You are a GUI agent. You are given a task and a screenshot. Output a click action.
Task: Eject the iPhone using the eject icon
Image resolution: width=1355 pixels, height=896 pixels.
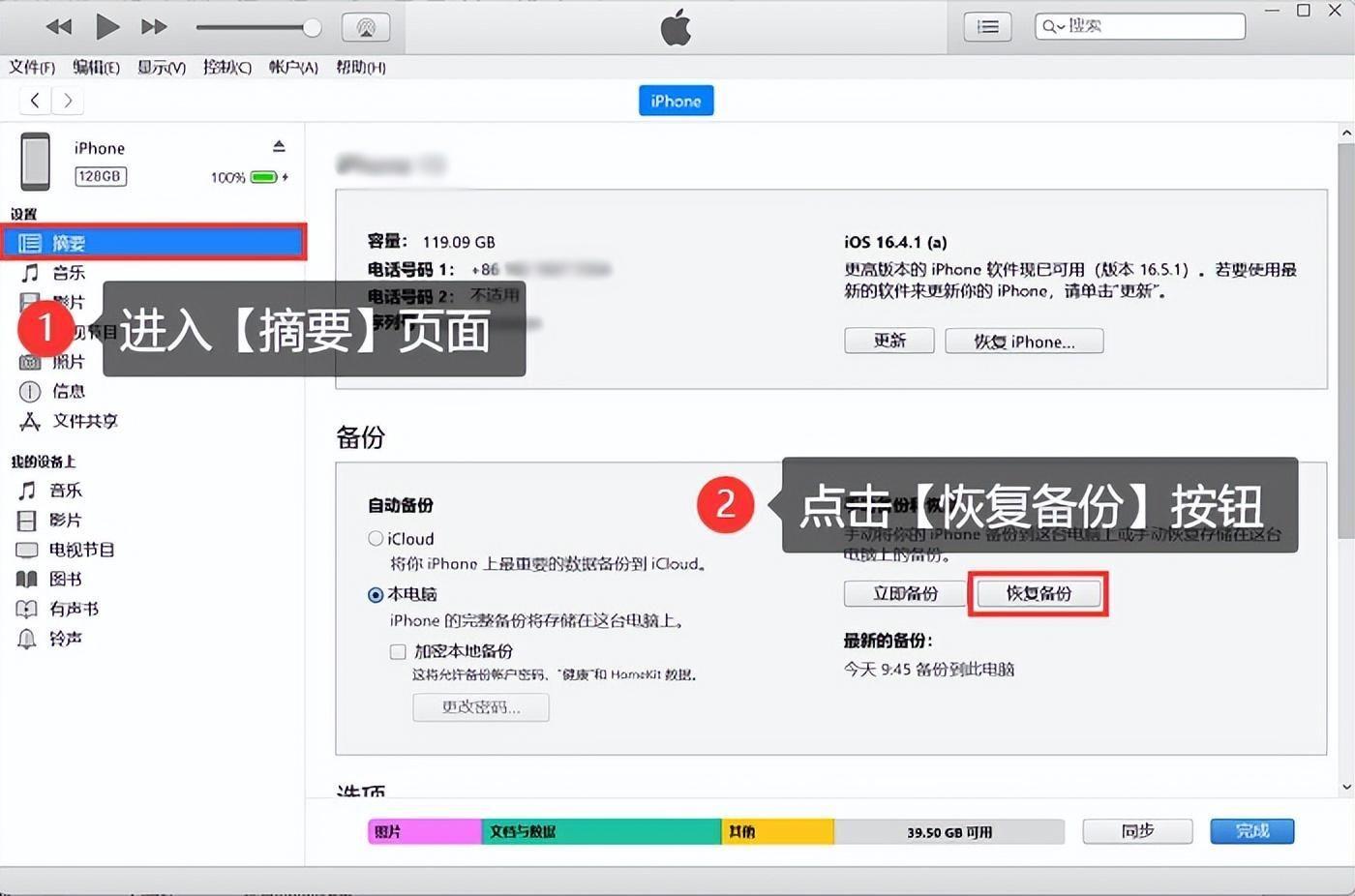(279, 146)
